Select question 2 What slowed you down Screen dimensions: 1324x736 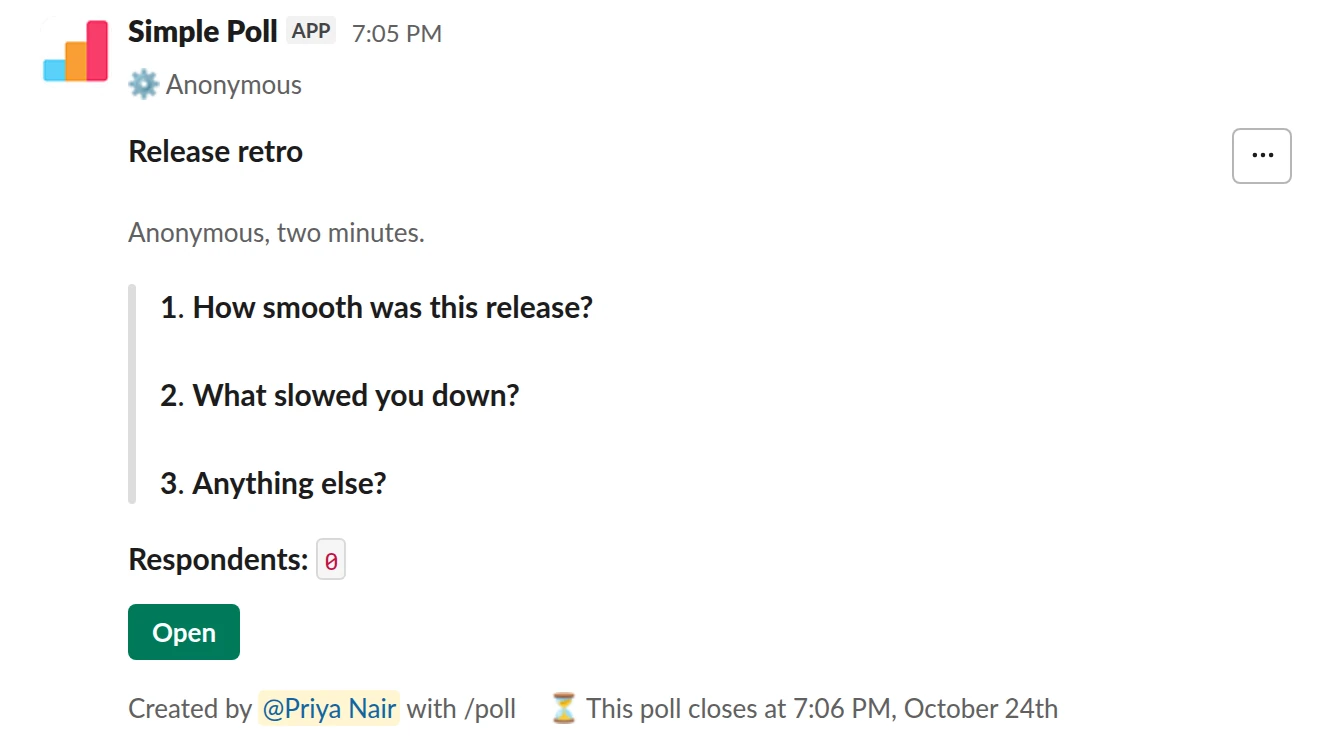[x=340, y=395]
